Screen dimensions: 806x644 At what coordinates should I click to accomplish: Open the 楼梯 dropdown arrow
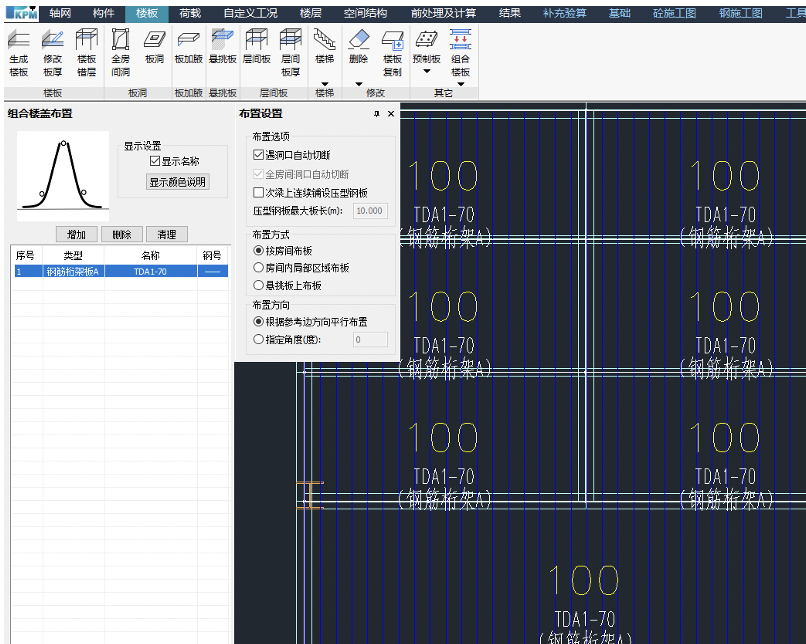pos(325,84)
